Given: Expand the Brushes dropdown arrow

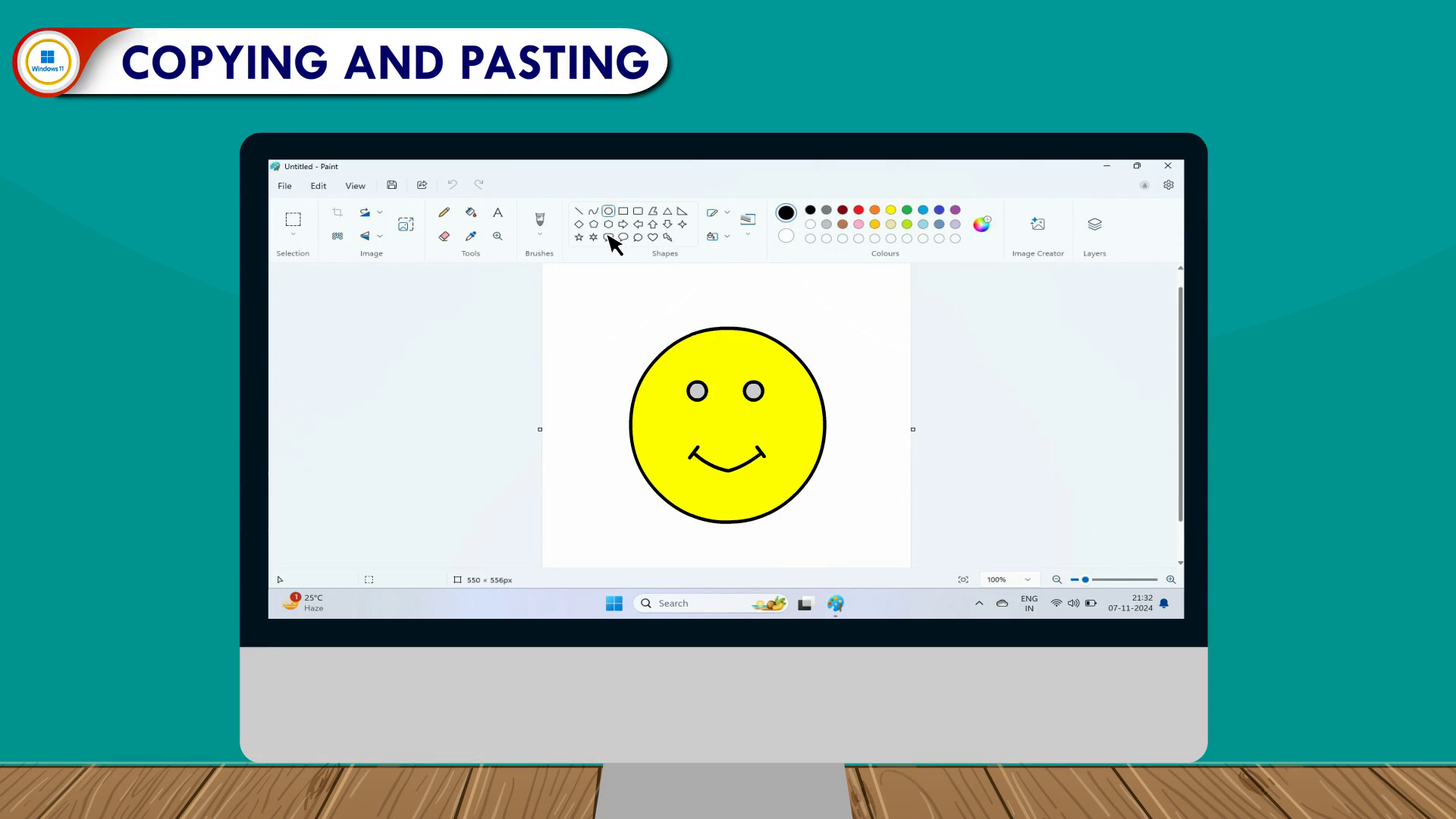Looking at the screenshot, I should [x=539, y=235].
